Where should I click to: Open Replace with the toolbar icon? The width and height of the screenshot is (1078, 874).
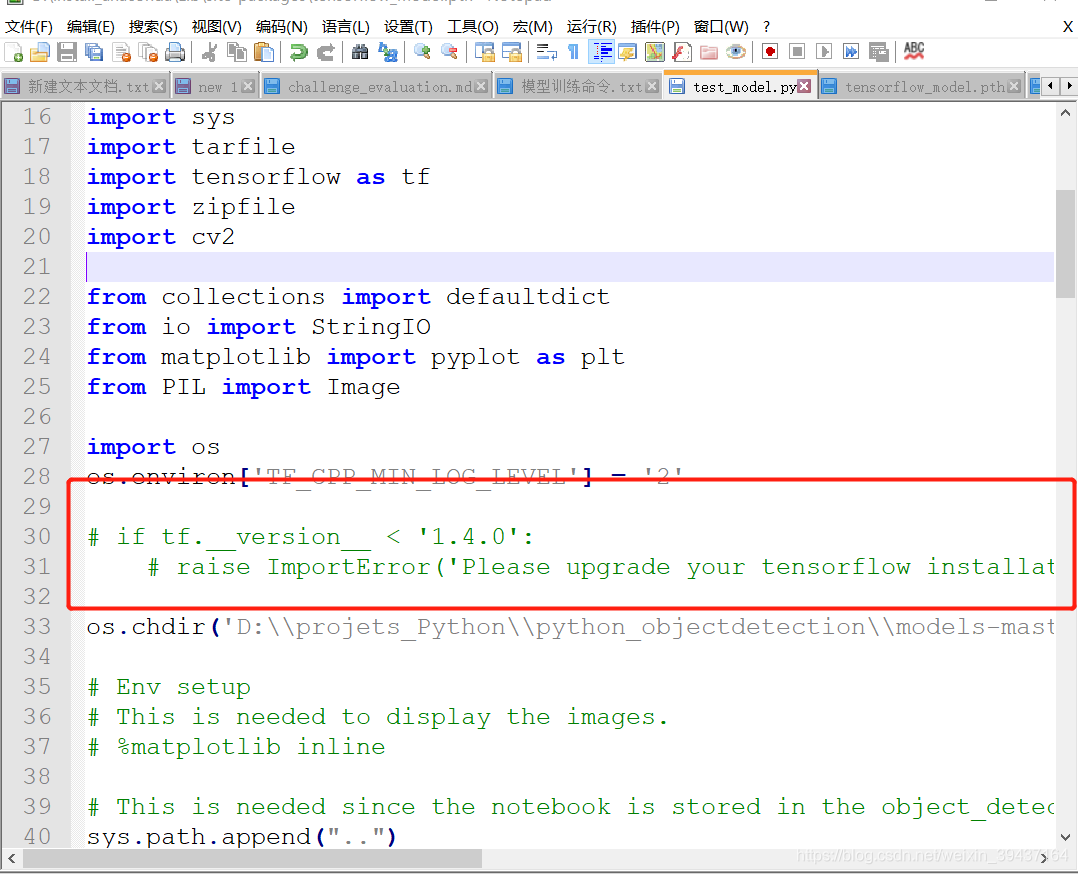pyautogui.click(x=388, y=52)
